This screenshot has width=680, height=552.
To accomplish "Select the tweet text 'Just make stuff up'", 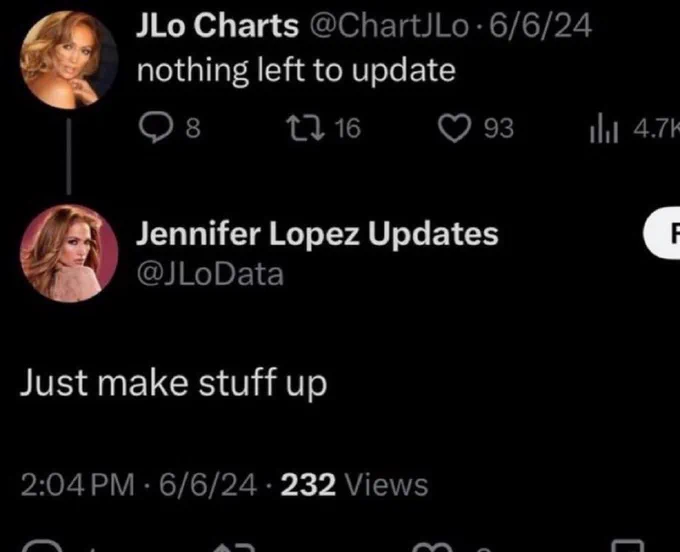I will tap(173, 383).
